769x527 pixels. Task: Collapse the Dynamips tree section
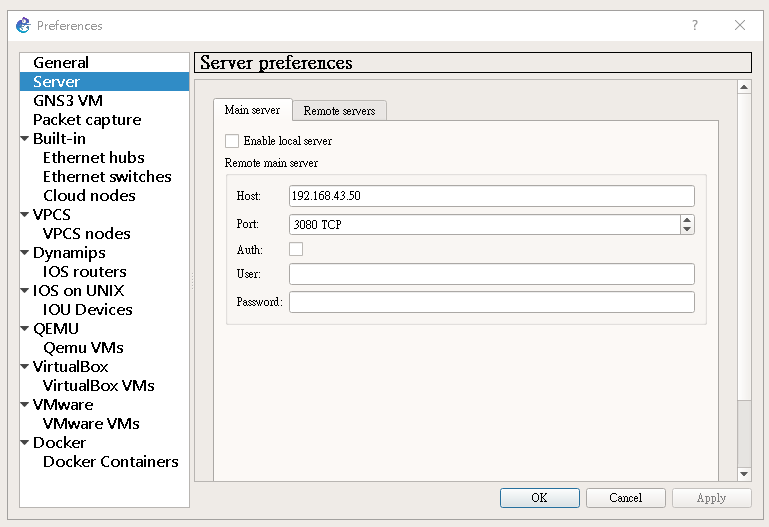click(x=25, y=252)
